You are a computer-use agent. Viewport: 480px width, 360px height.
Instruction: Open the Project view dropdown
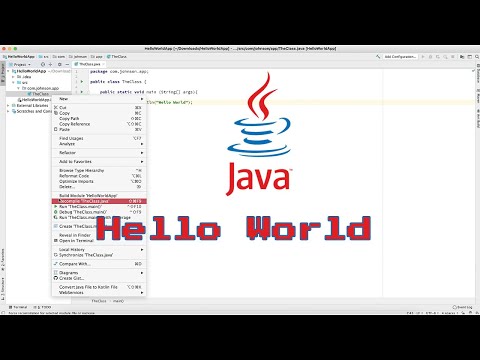pos(20,64)
